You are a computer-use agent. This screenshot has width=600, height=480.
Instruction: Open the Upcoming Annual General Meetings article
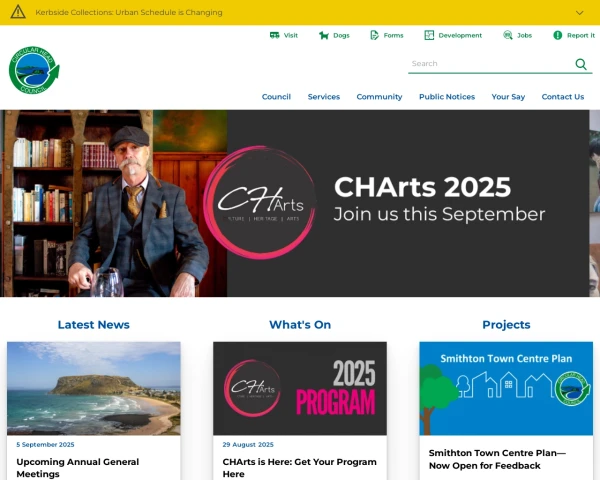(78, 467)
